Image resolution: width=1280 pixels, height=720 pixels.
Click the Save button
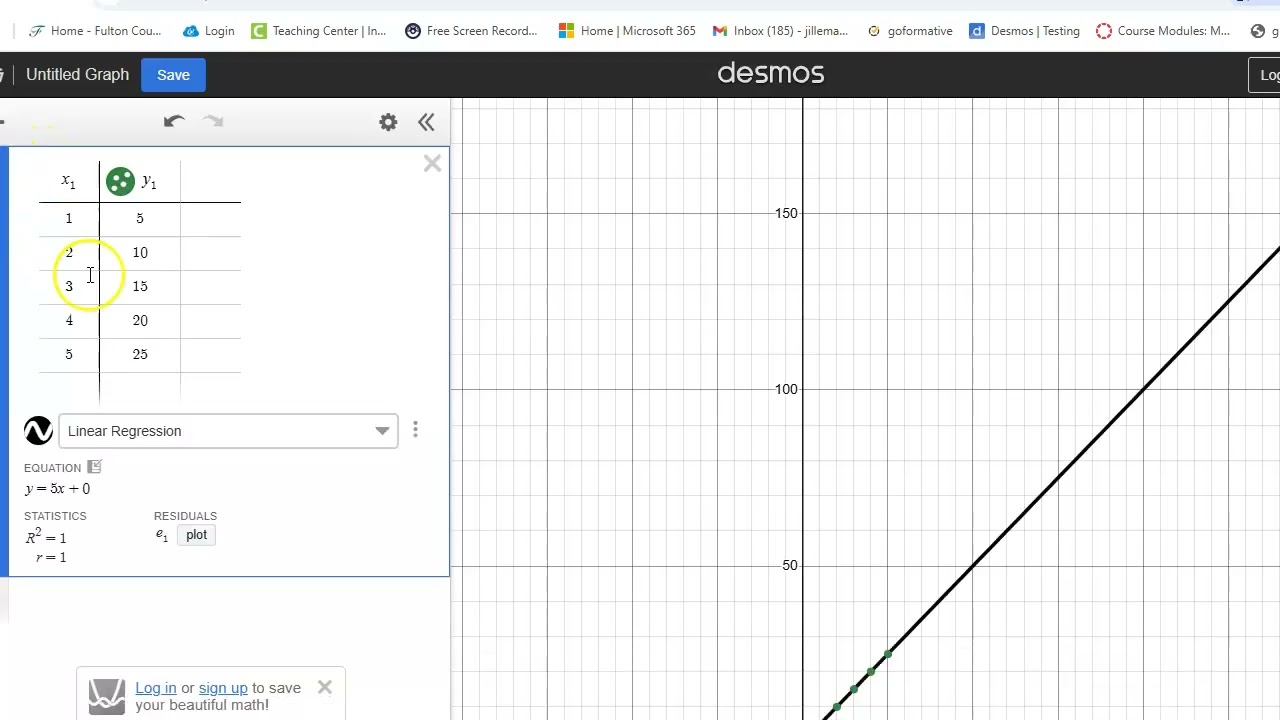point(173,75)
